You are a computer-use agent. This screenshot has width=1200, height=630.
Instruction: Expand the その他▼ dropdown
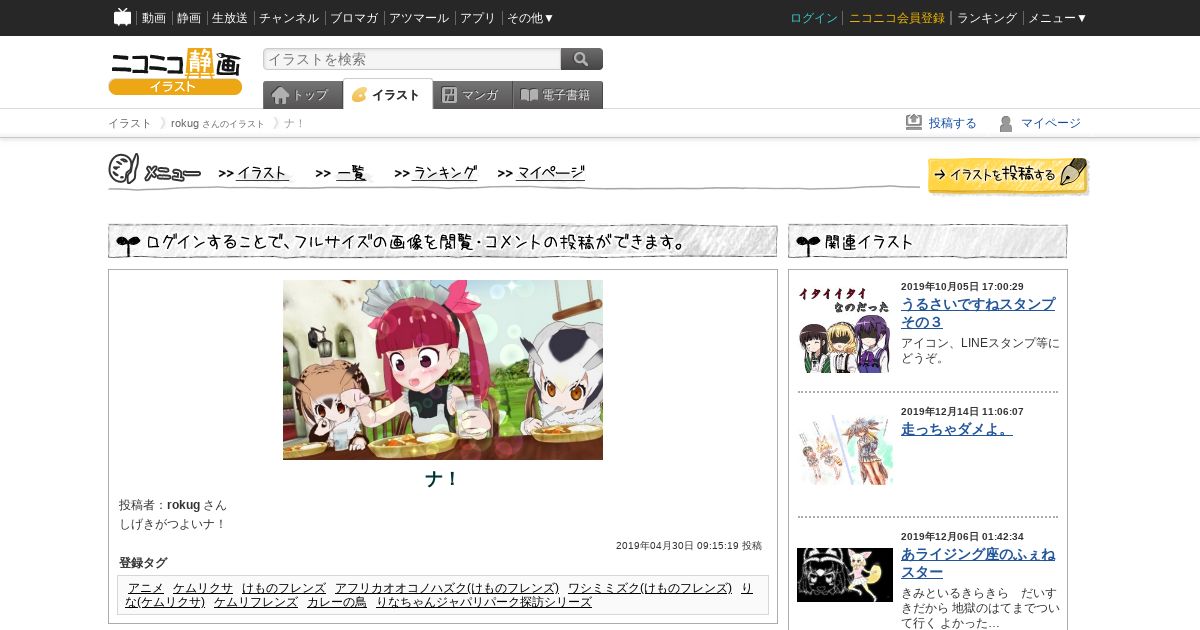530,18
